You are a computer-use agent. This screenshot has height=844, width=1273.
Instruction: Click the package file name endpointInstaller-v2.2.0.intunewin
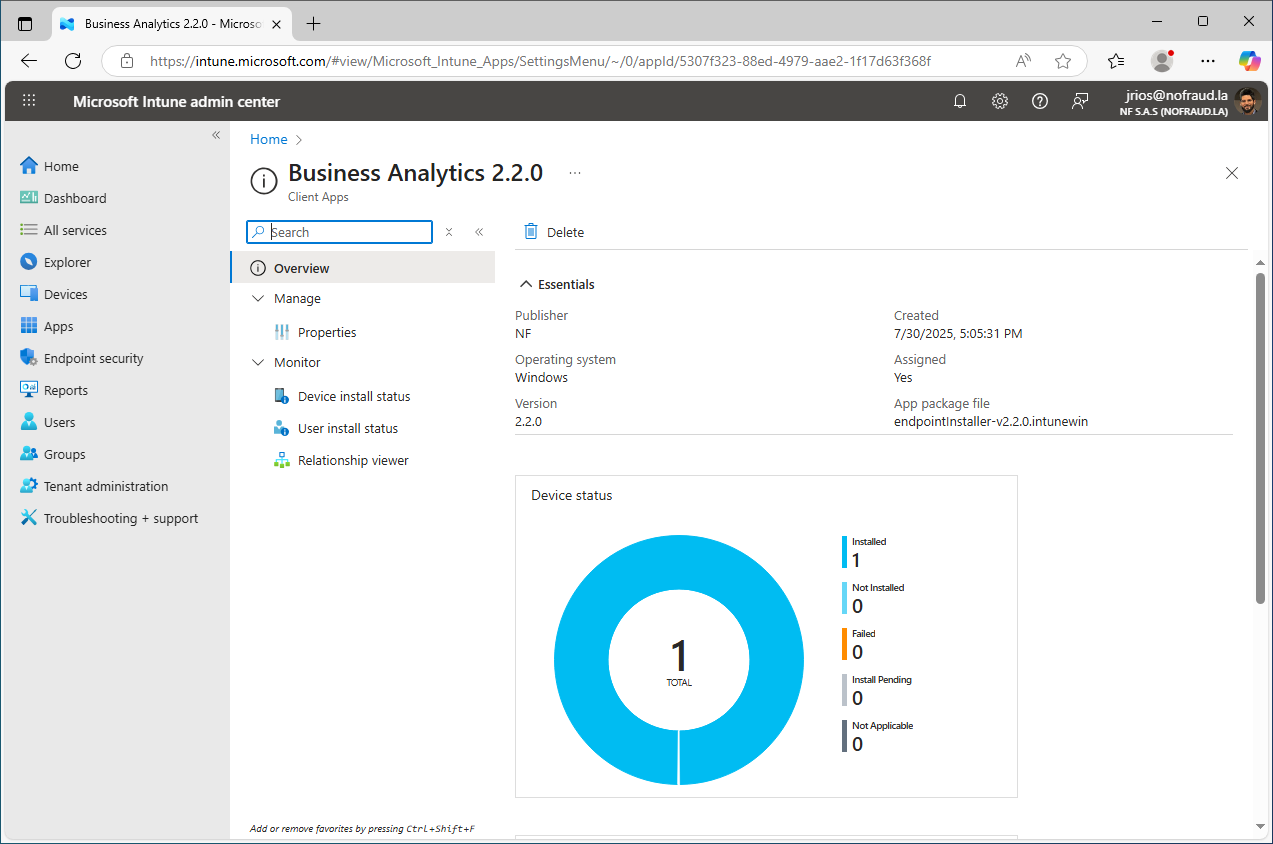click(x=991, y=421)
